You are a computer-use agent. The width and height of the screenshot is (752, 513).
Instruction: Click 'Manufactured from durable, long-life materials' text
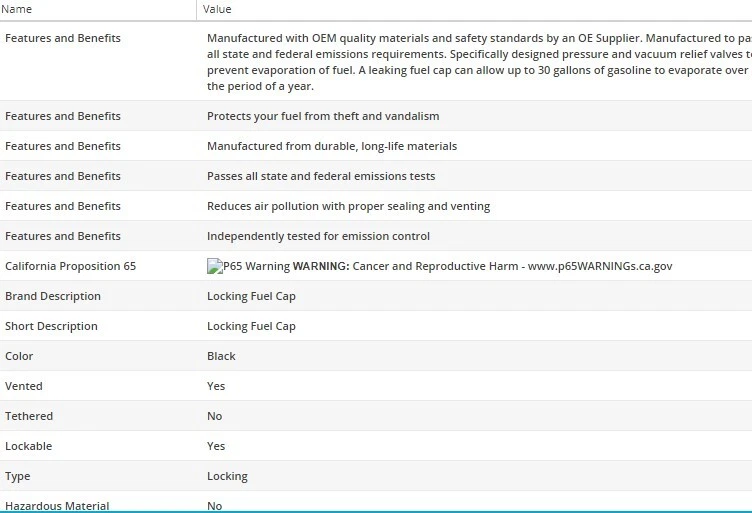(331, 146)
